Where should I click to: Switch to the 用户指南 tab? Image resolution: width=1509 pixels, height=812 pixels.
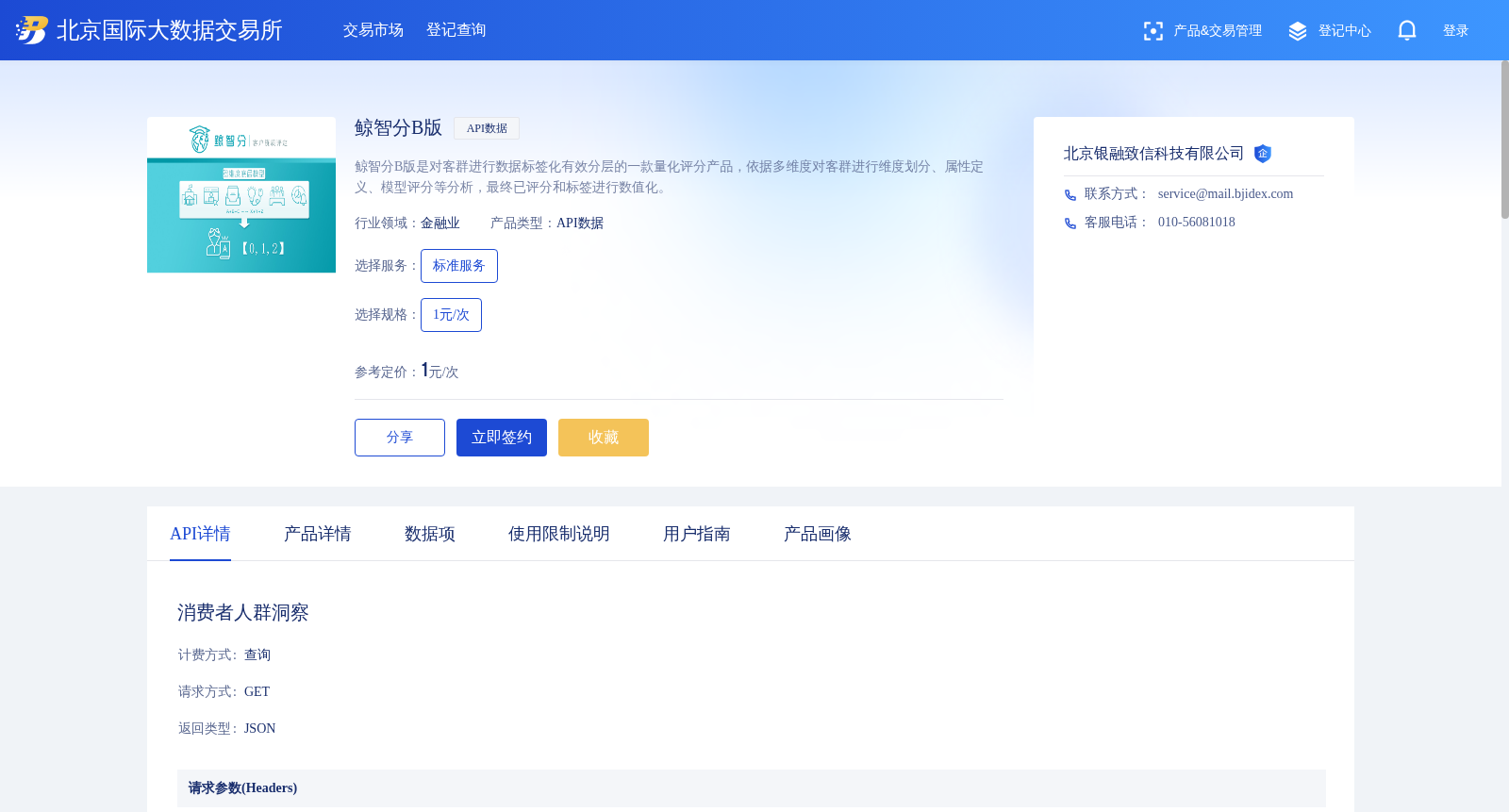click(x=697, y=534)
